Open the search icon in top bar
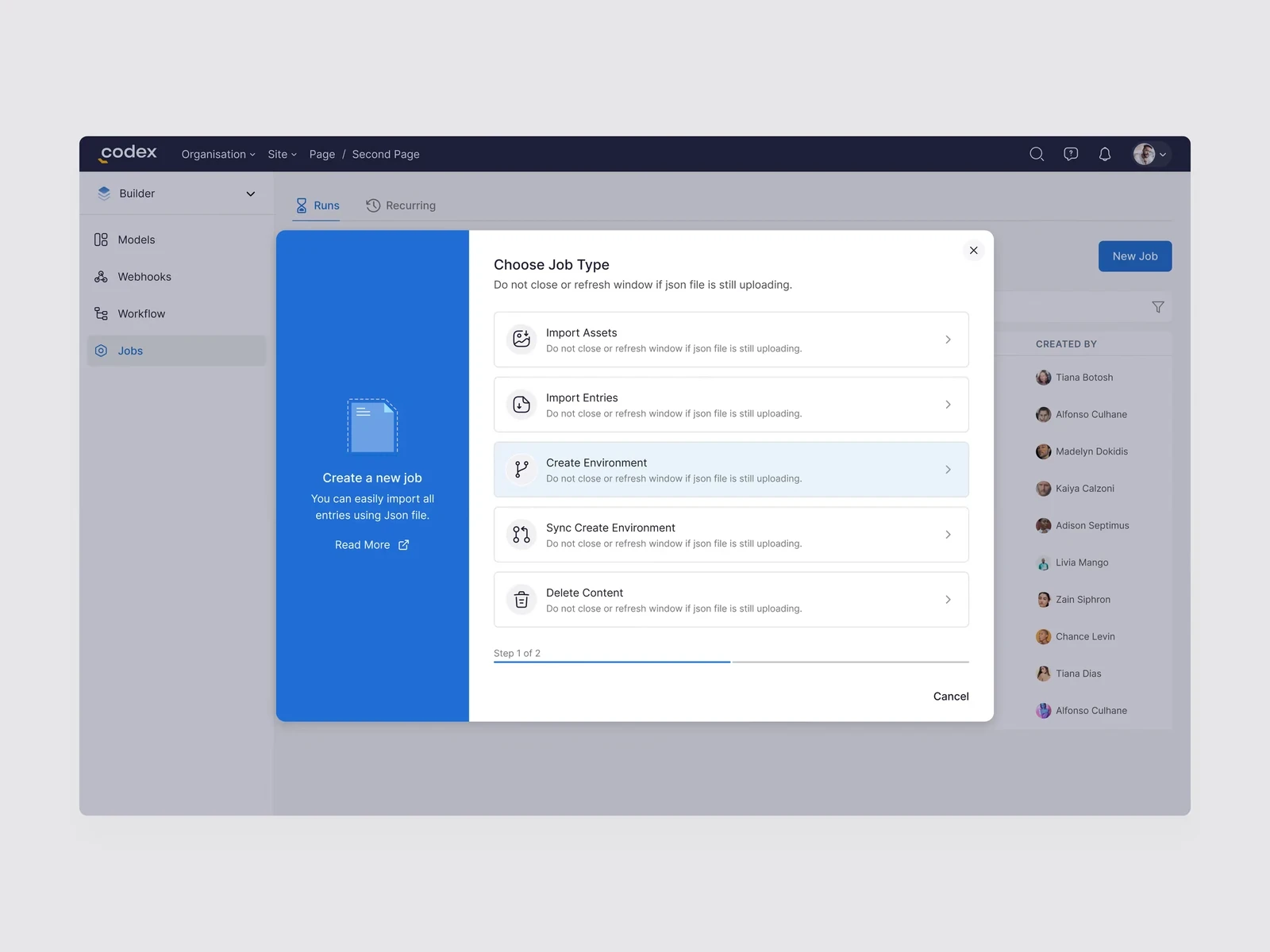 point(1037,154)
